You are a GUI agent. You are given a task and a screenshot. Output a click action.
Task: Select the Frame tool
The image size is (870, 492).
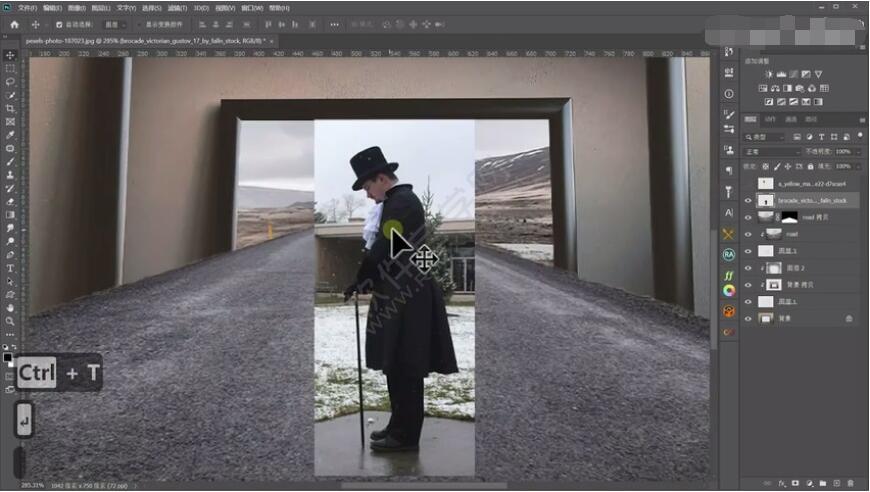tap(10, 121)
